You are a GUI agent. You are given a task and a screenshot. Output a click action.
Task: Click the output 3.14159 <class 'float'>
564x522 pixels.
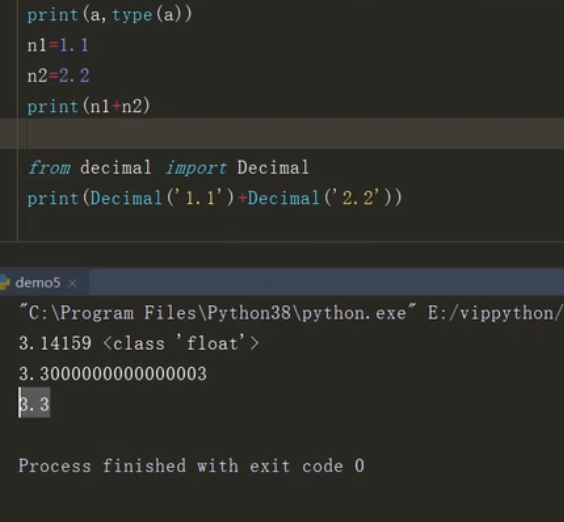click(x=139, y=343)
